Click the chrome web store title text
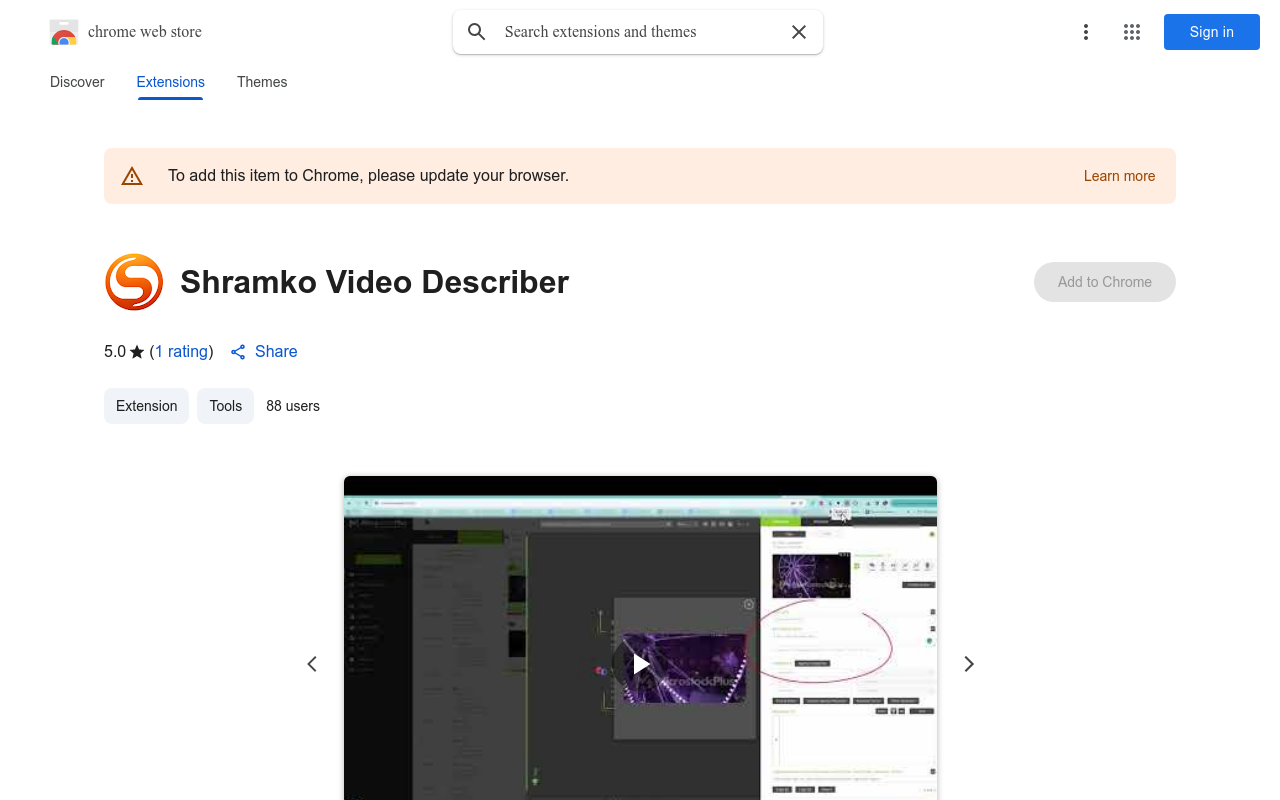 [145, 32]
